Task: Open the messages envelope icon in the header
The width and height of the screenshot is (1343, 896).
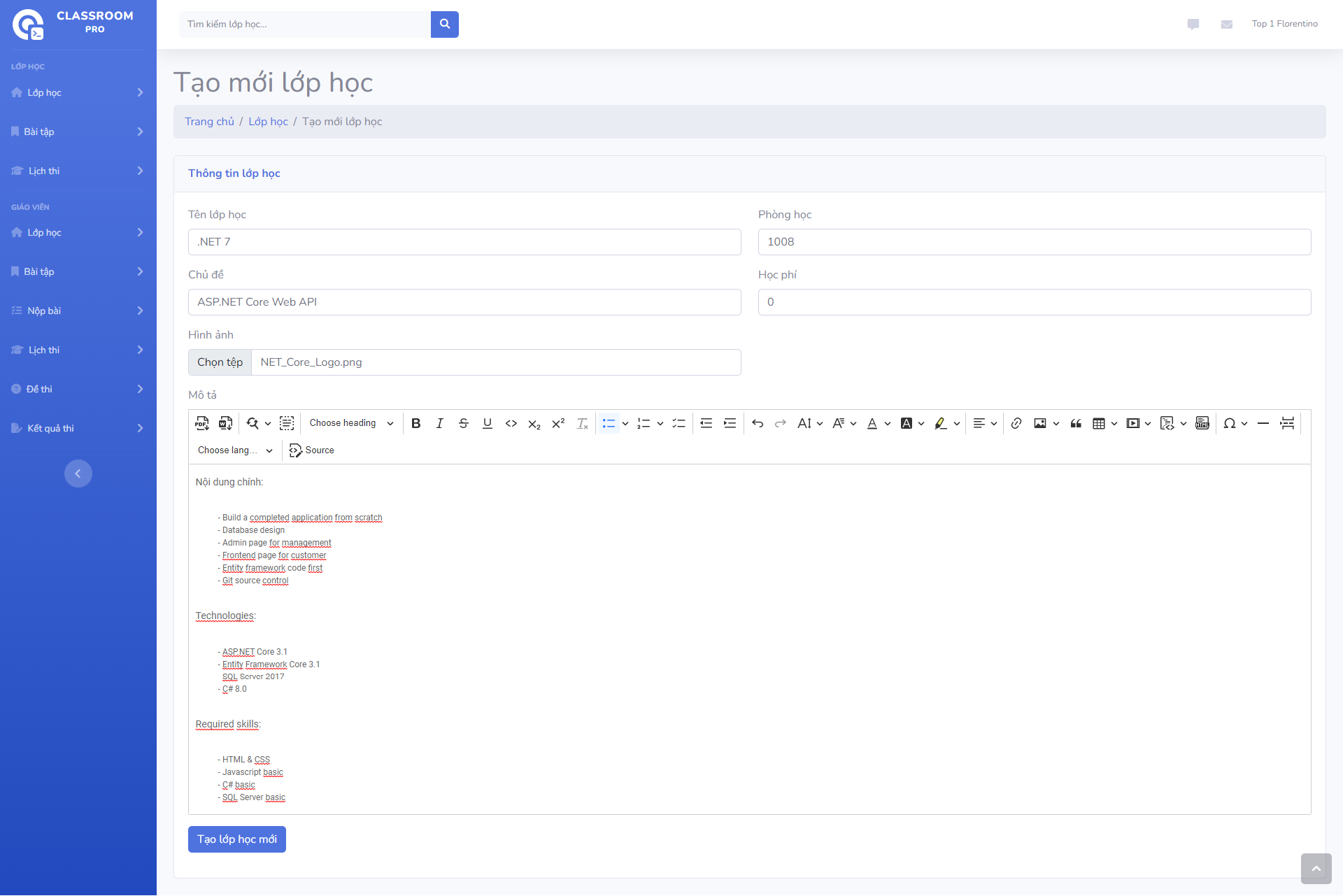Action: (1226, 24)
